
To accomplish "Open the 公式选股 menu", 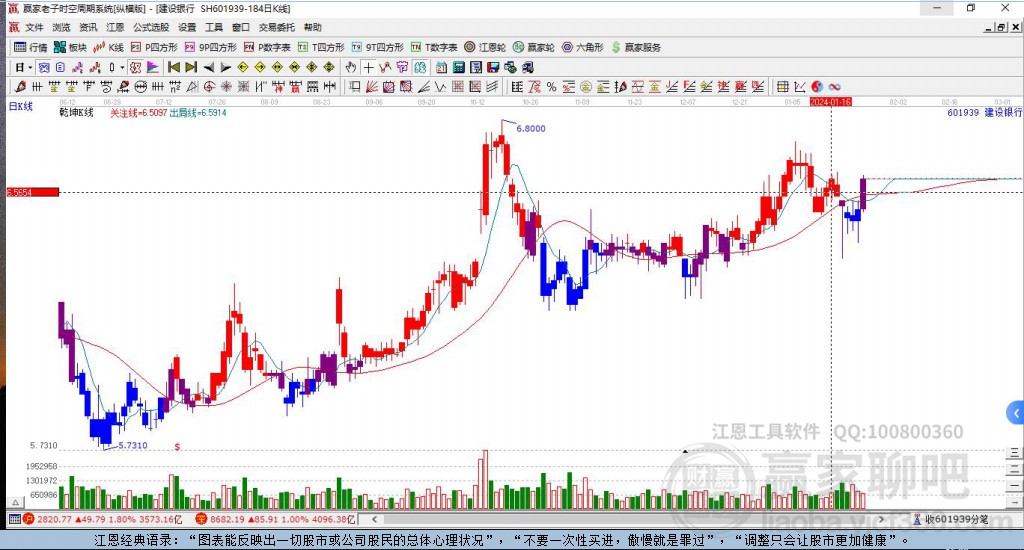I will (151, 27).
